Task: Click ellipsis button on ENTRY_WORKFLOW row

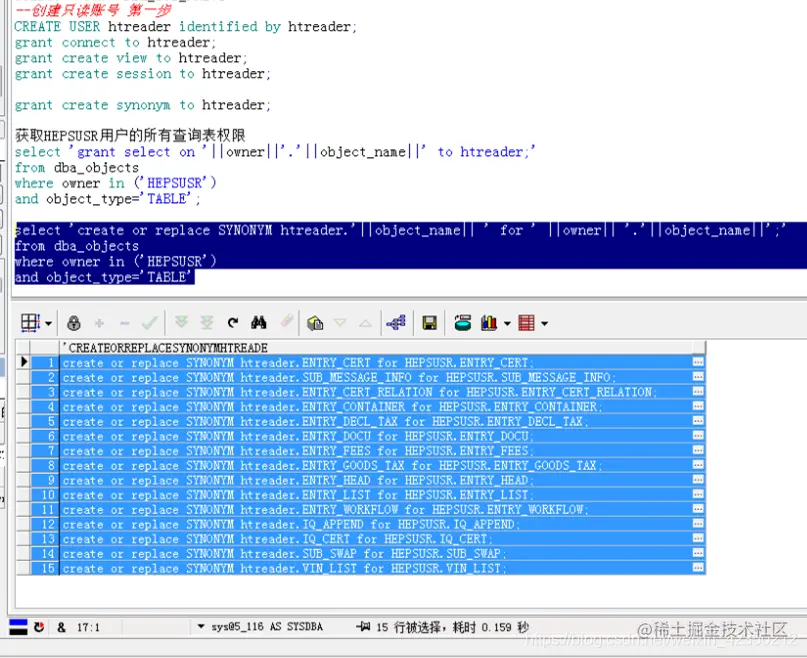Action: click(698, 509)
